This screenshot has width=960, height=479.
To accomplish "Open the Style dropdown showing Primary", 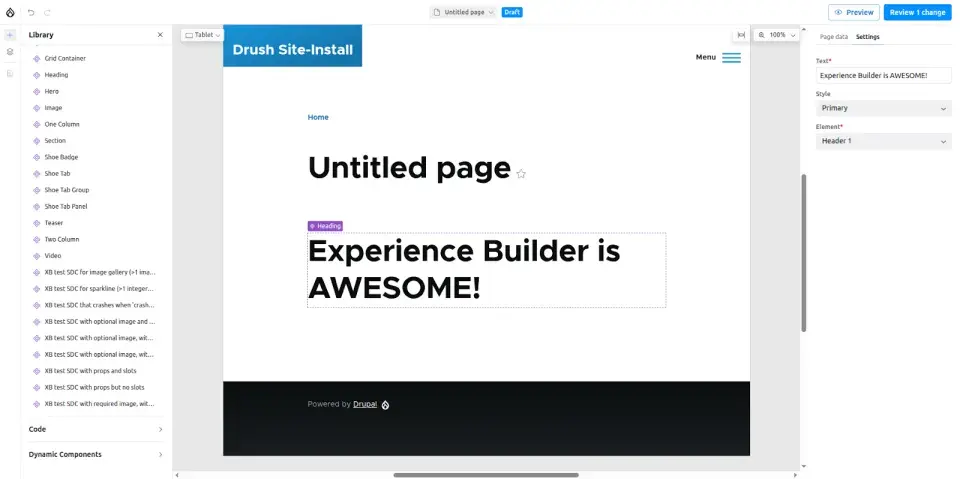I will pyautogui.click(x=883, y=108).
